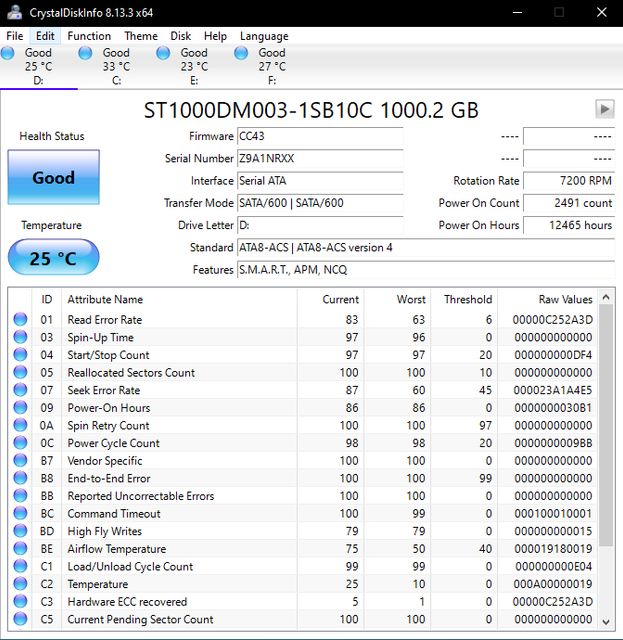Click the status orb for Read Error Rate

[x=20, y=319]
